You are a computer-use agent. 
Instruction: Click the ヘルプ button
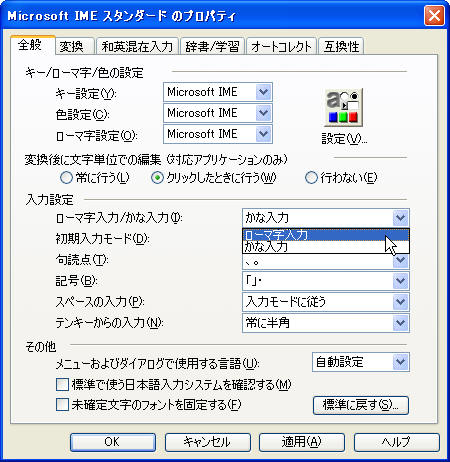397,442
